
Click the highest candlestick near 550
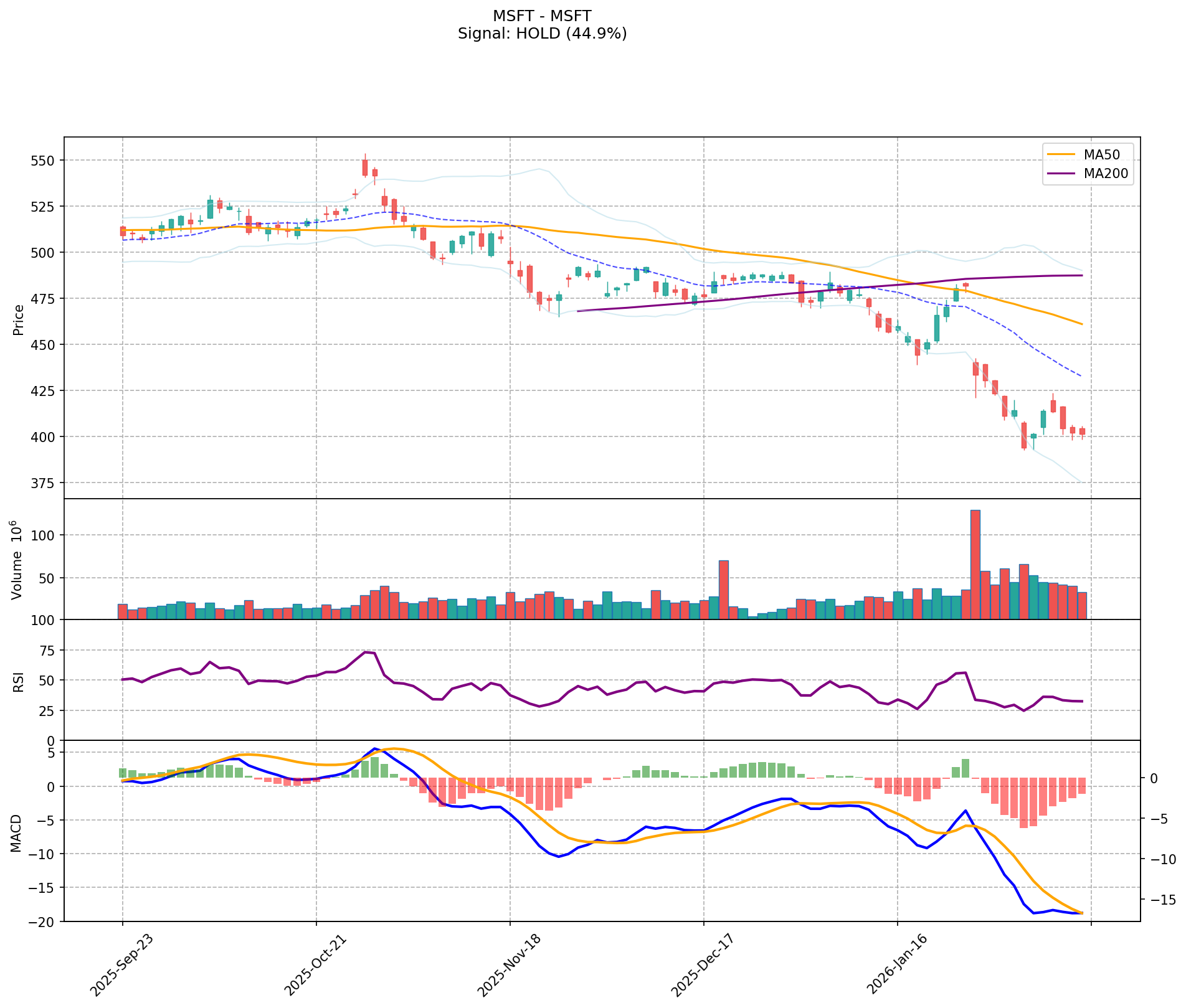365,167
